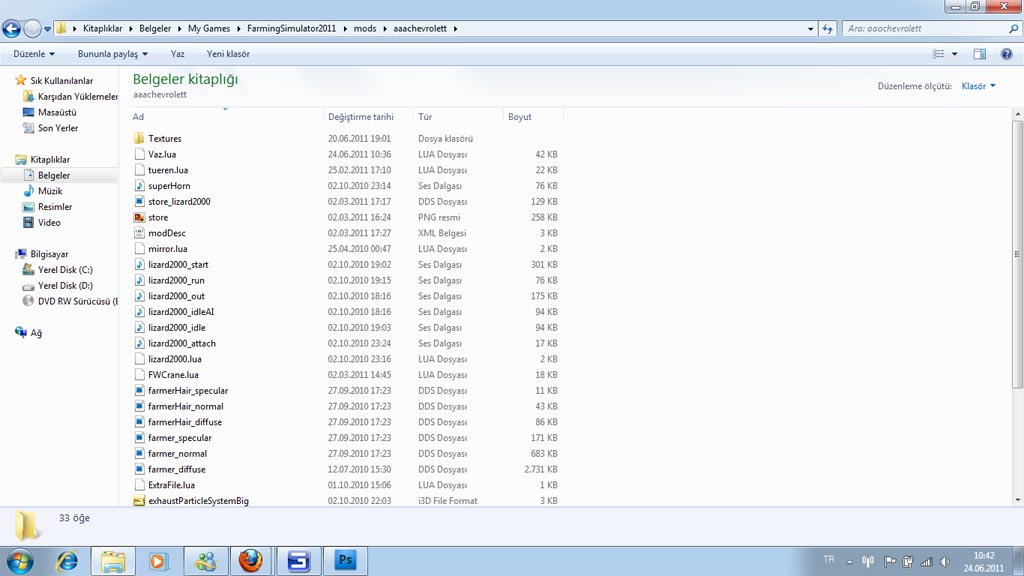
Task: Select the store PNG image file
Action: click(x=158, y=217)
